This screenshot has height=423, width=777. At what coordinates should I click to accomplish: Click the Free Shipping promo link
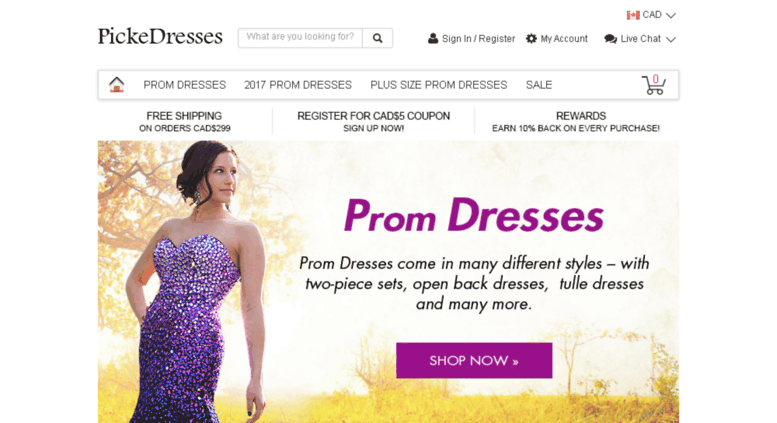coord(184,122)
